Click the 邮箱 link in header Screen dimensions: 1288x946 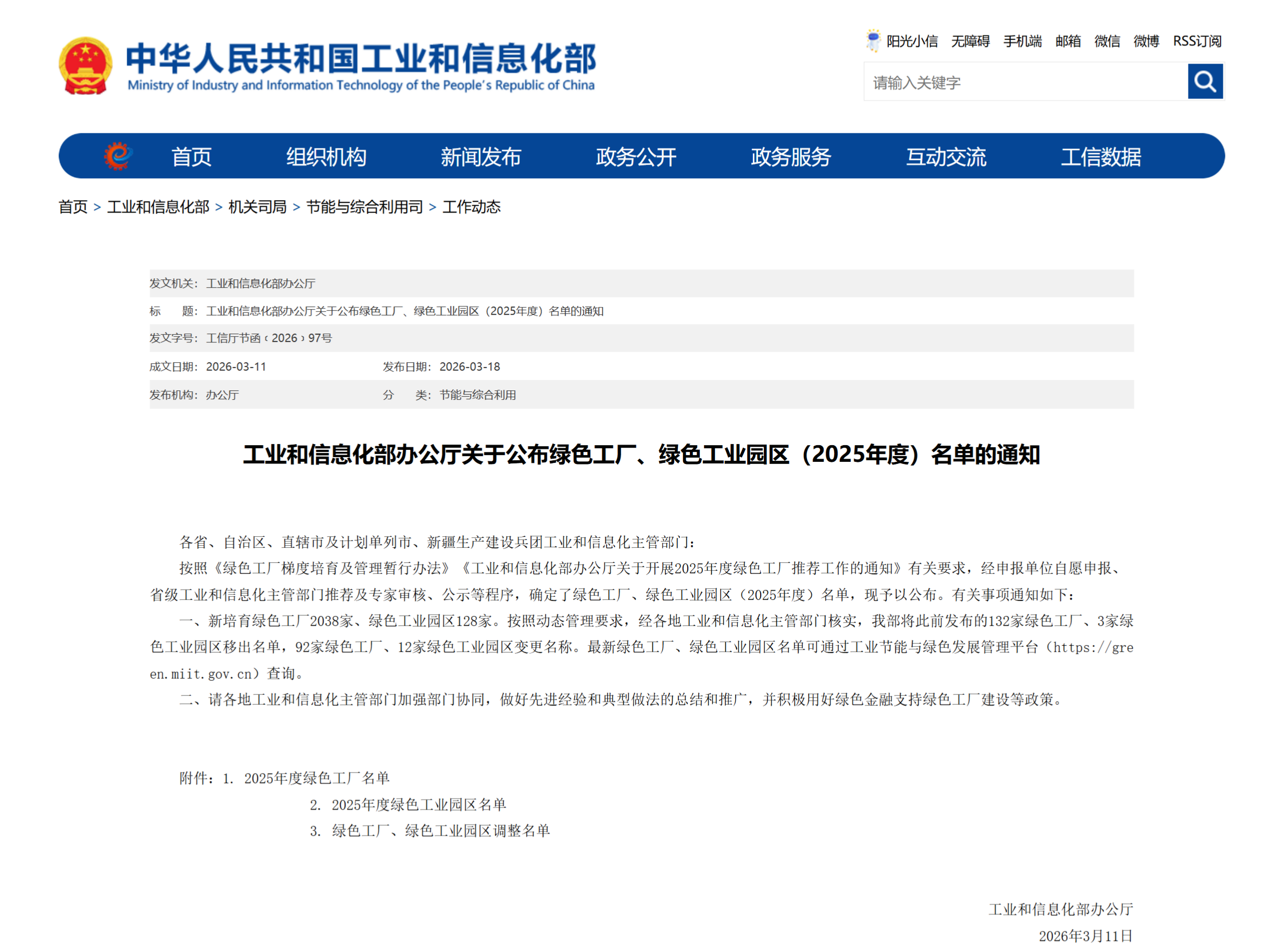coord(1068,41)
